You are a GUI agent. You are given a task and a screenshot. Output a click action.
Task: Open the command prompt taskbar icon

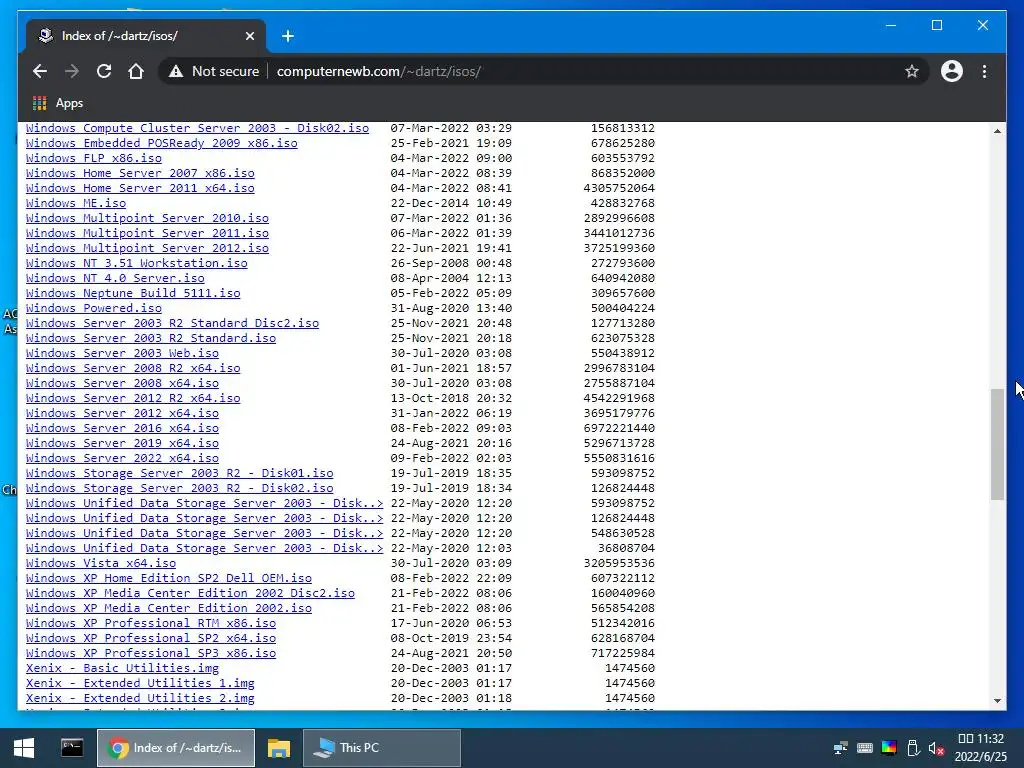pyautogui.click(x=72, y=748)
